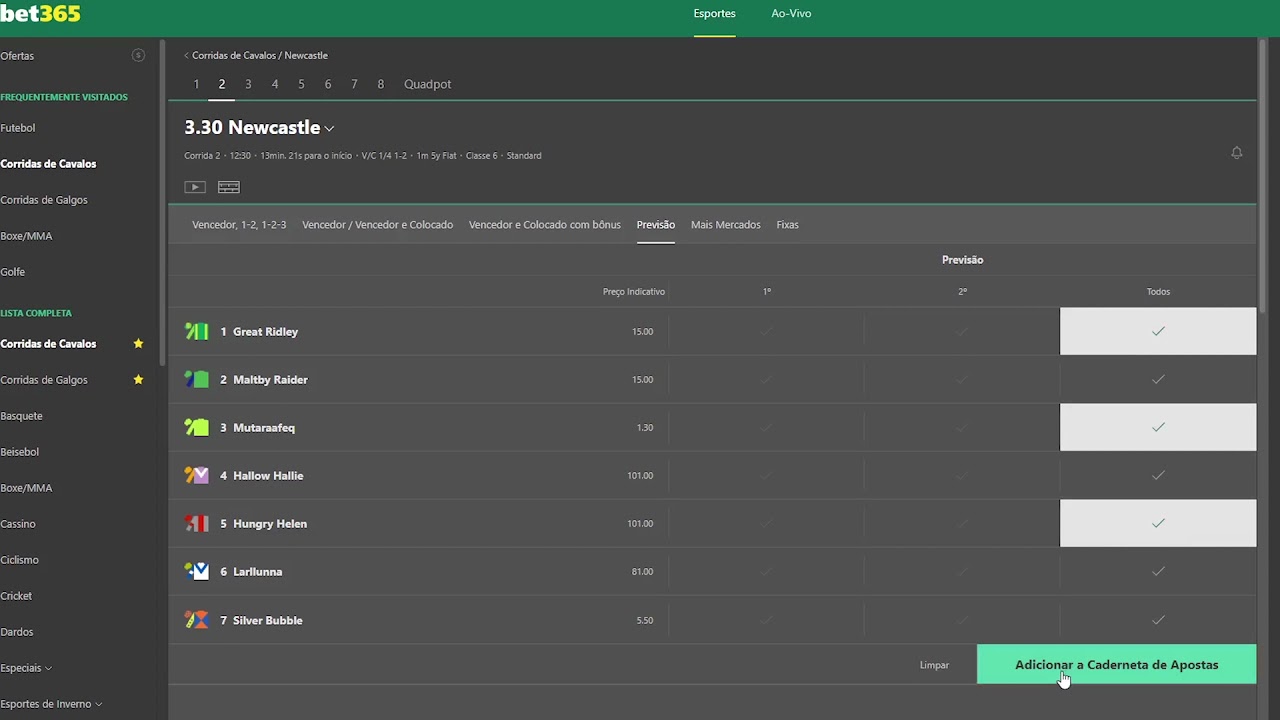
Task: Click Adicionar a Caderneta de Apostas button
Action: click(x=1116, y=665)
